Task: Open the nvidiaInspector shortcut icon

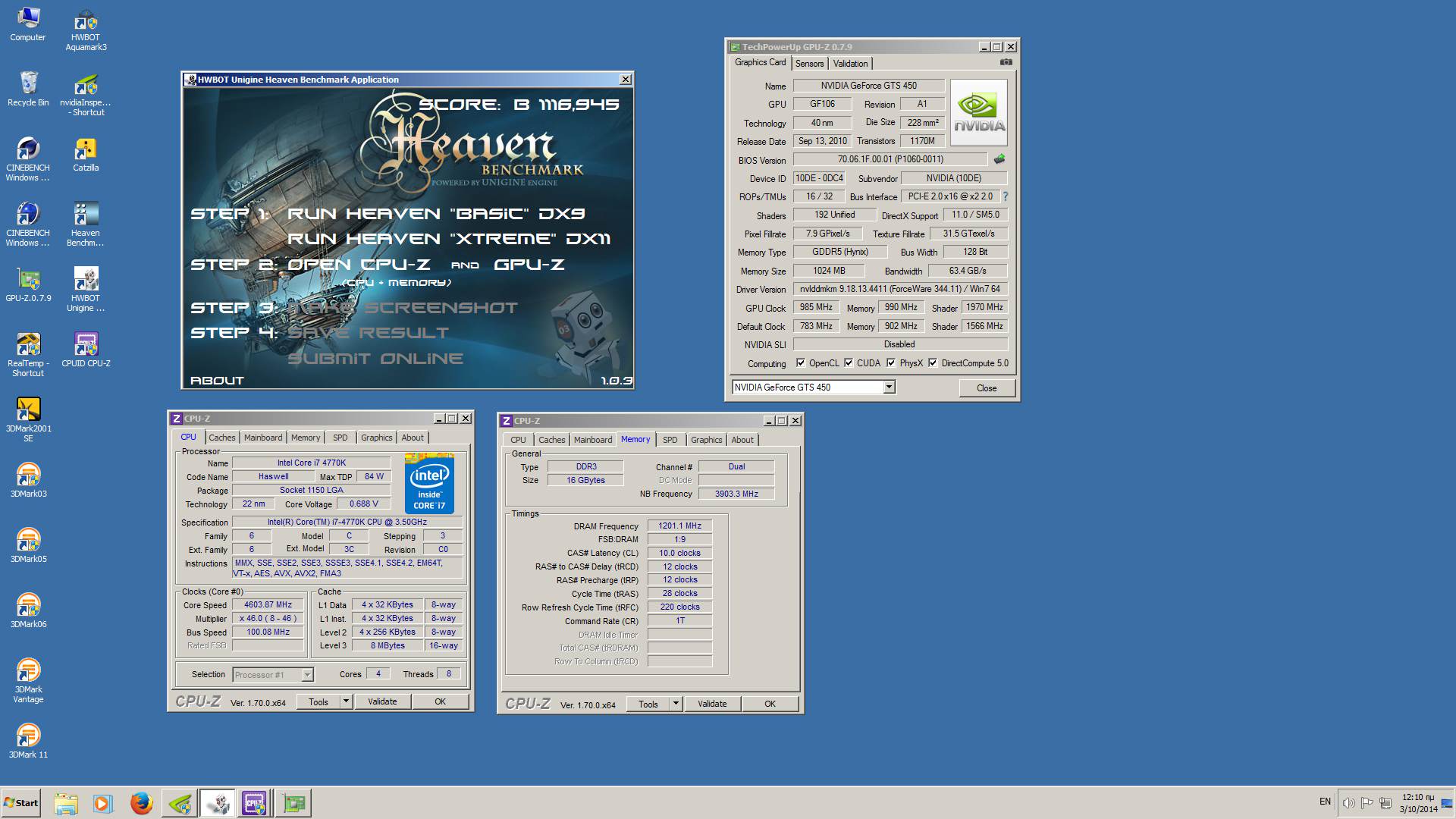Action: [x=86, y=94]
